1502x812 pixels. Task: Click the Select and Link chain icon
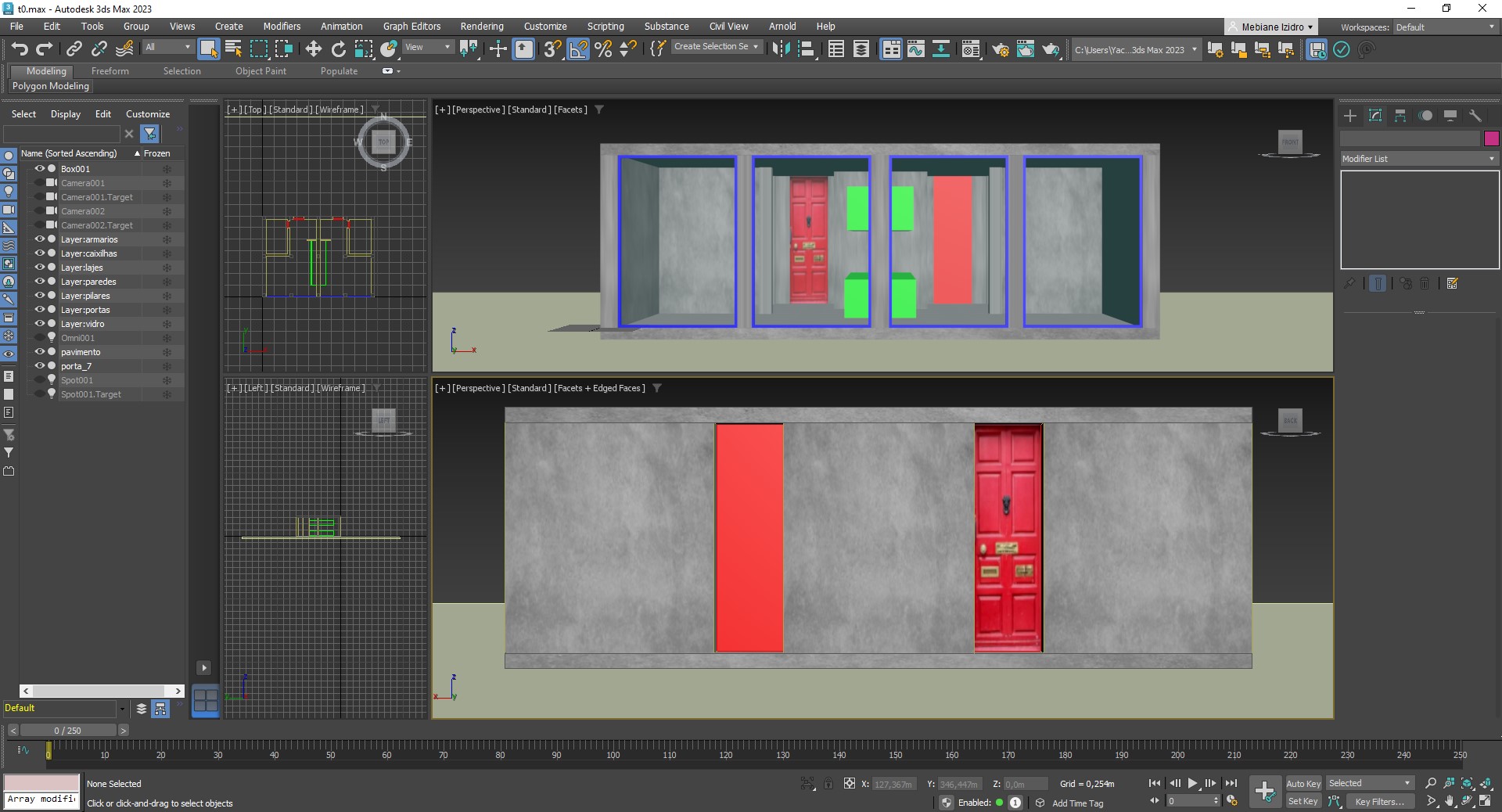74,49
